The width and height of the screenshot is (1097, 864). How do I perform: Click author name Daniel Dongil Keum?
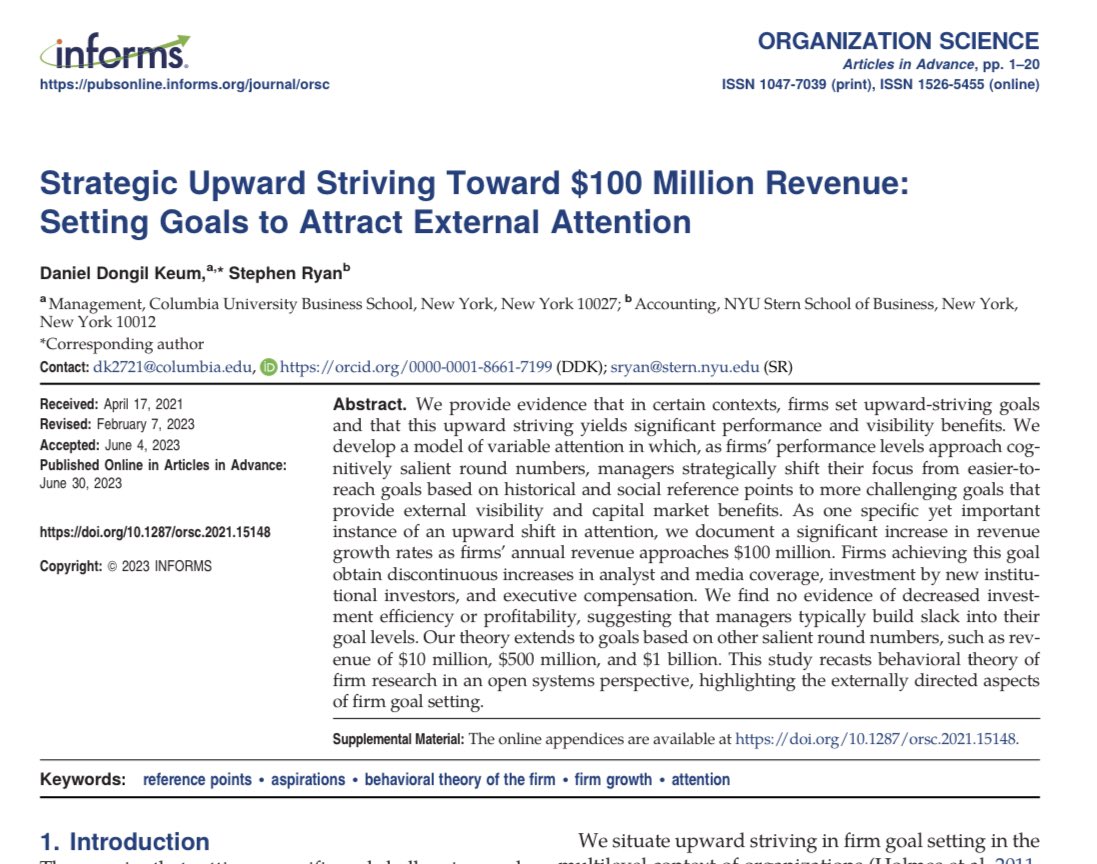(121, 274)
